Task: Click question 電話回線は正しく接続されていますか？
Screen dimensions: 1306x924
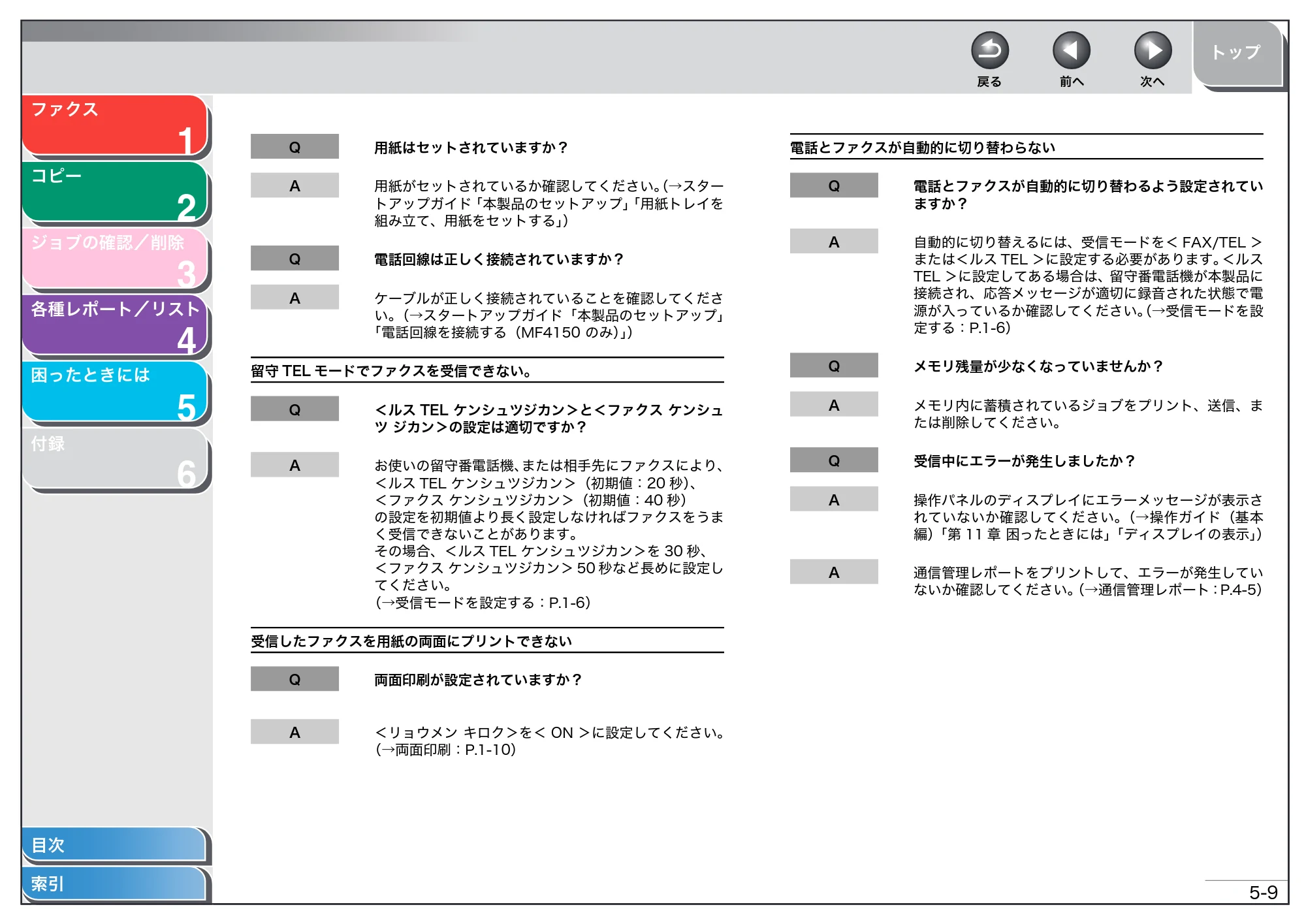Action: click(x=499, y=259)
